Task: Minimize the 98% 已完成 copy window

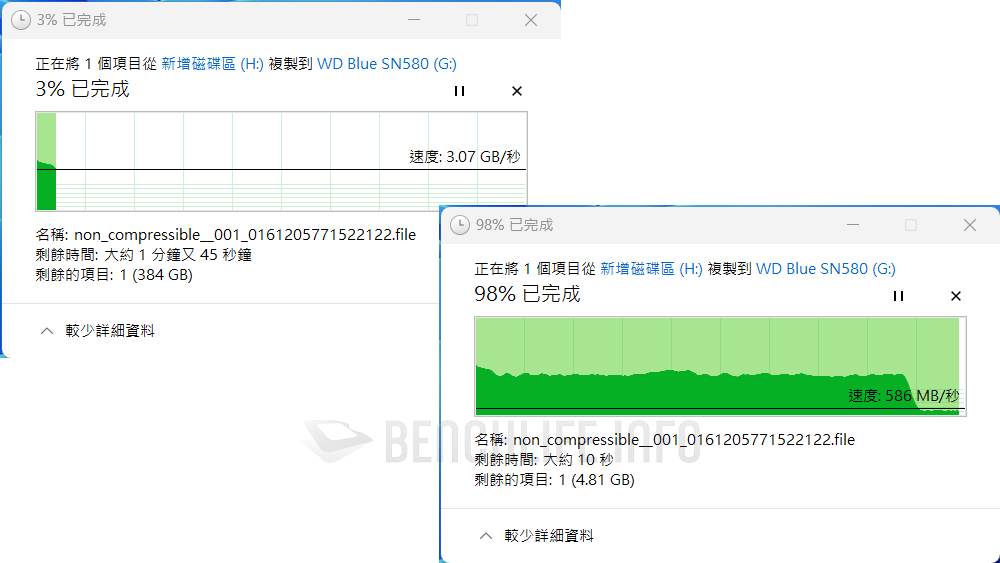Action: tap(853, 225)
